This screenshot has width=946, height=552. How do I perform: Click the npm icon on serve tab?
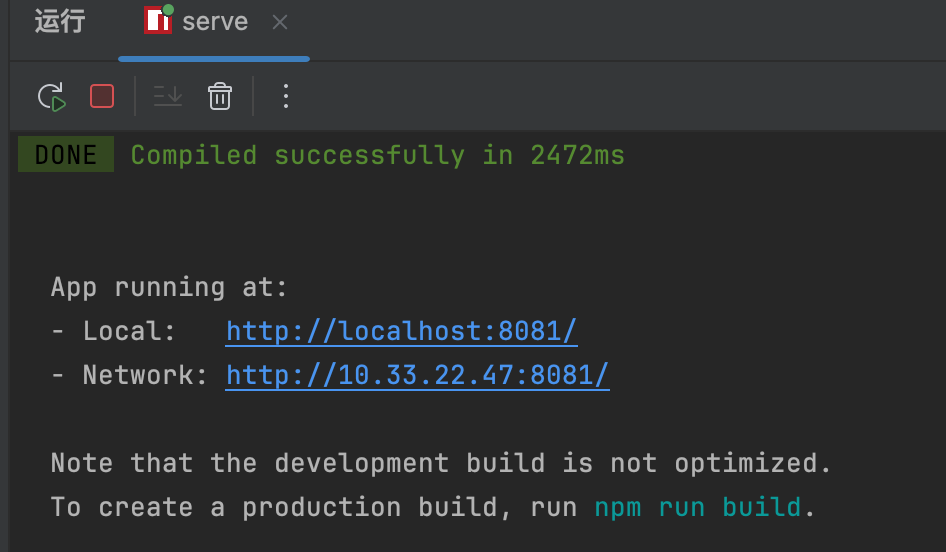(x=158, y=20)
